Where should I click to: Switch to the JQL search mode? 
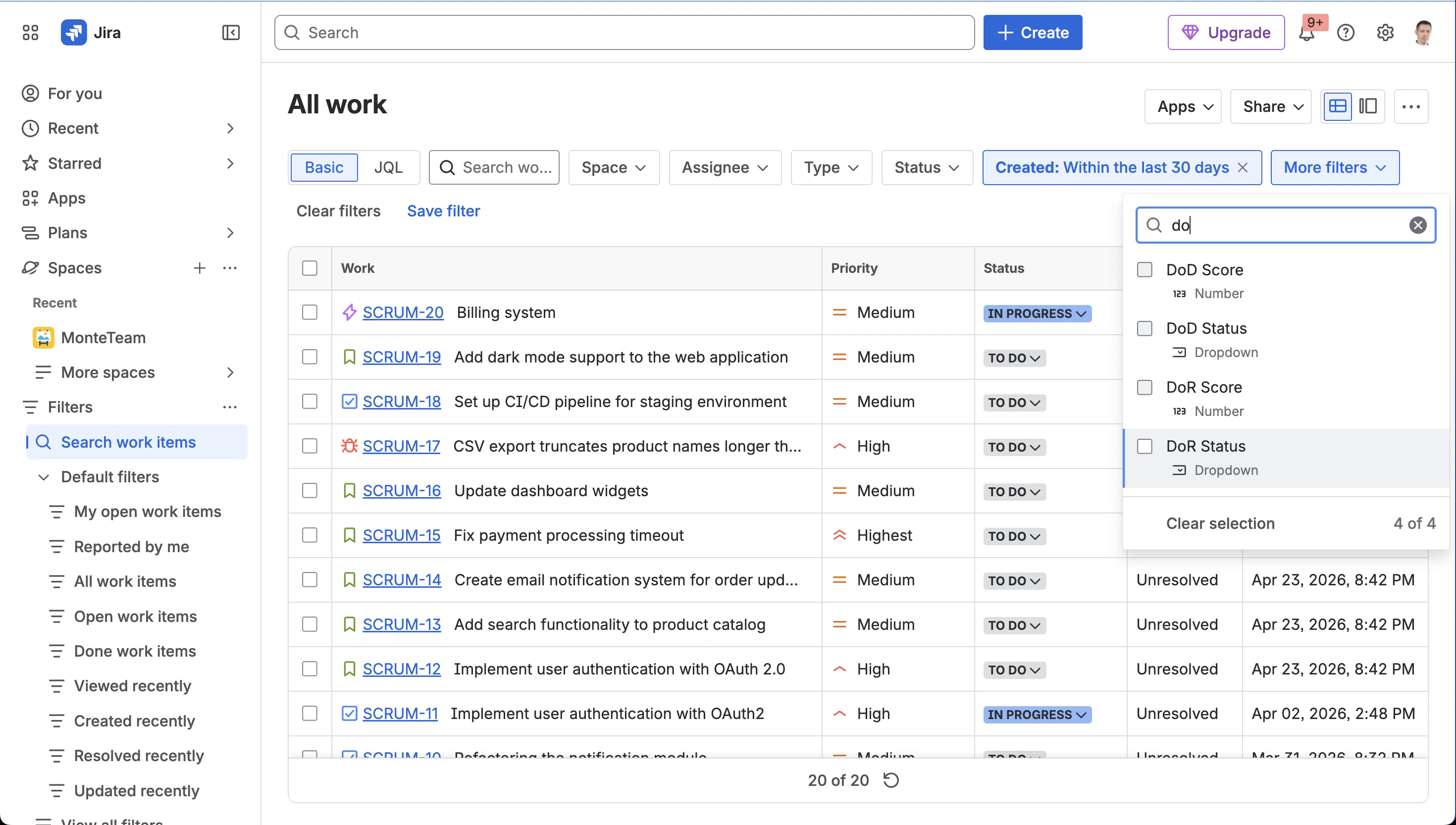(389, 168)
